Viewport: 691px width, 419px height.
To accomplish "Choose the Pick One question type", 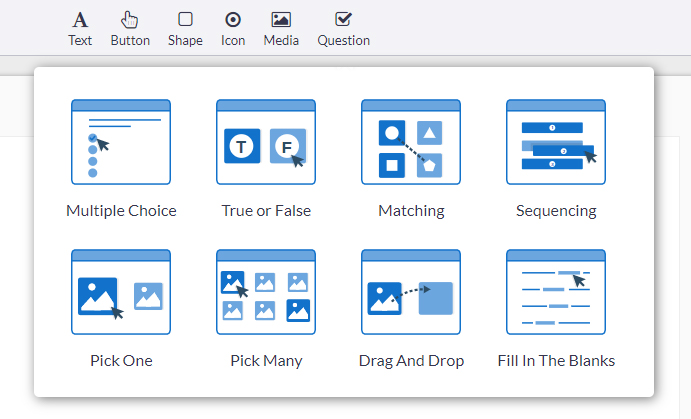I will [121, 292].
